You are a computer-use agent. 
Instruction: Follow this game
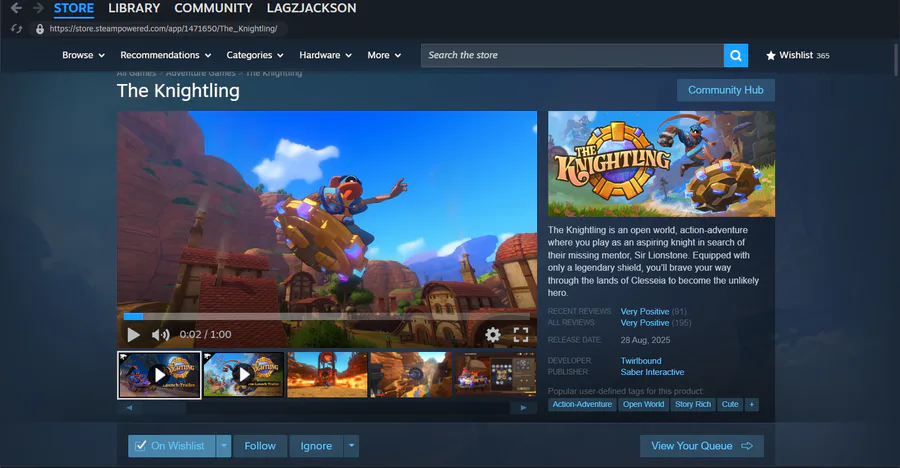click(260, 446)
